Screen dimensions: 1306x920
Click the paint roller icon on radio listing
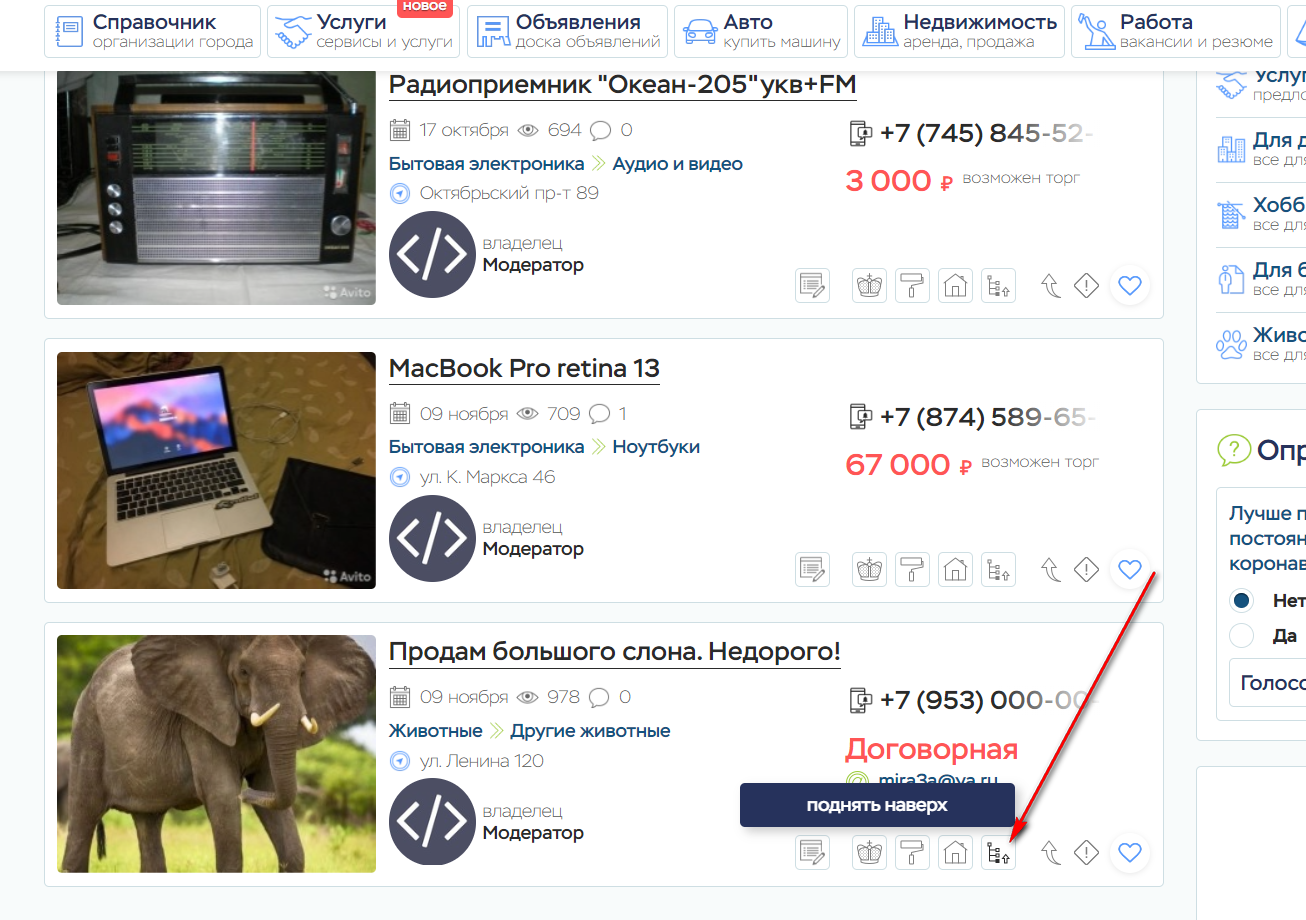pyautogui.click(x=912, y=286)
